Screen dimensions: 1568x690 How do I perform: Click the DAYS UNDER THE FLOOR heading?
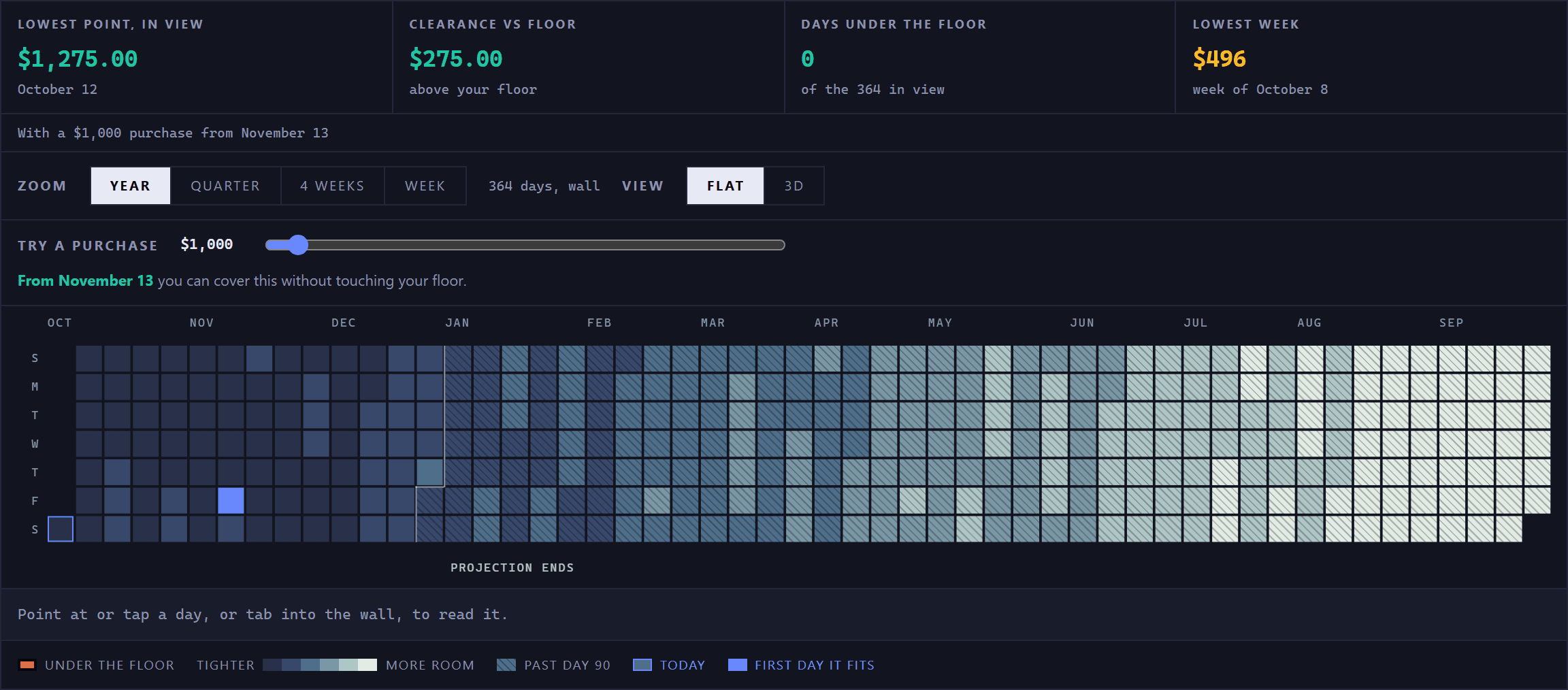[894, 24]
